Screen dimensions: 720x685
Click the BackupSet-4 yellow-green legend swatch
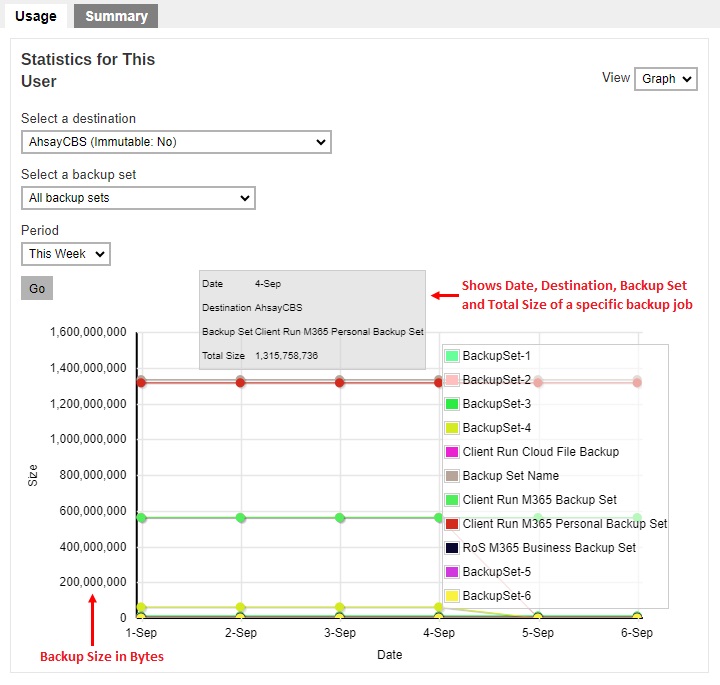pos(452,428)
